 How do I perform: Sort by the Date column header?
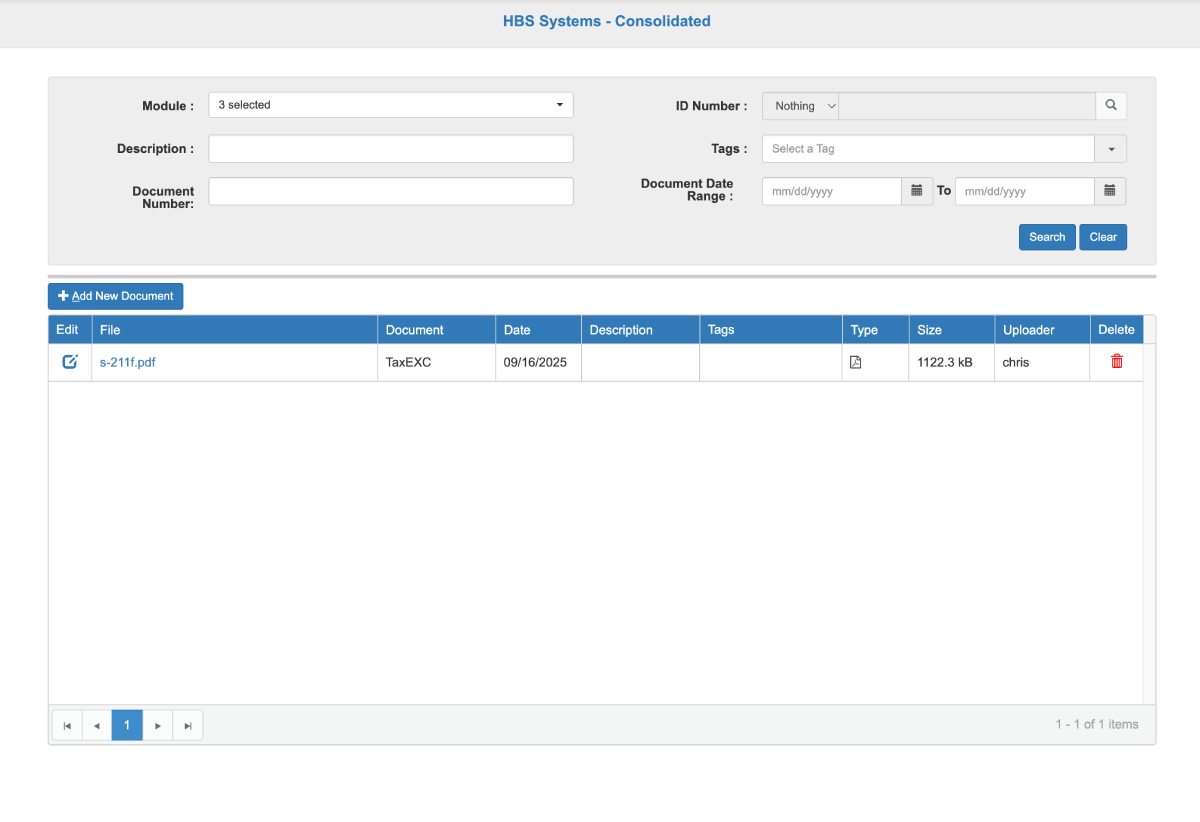(517, 330)
